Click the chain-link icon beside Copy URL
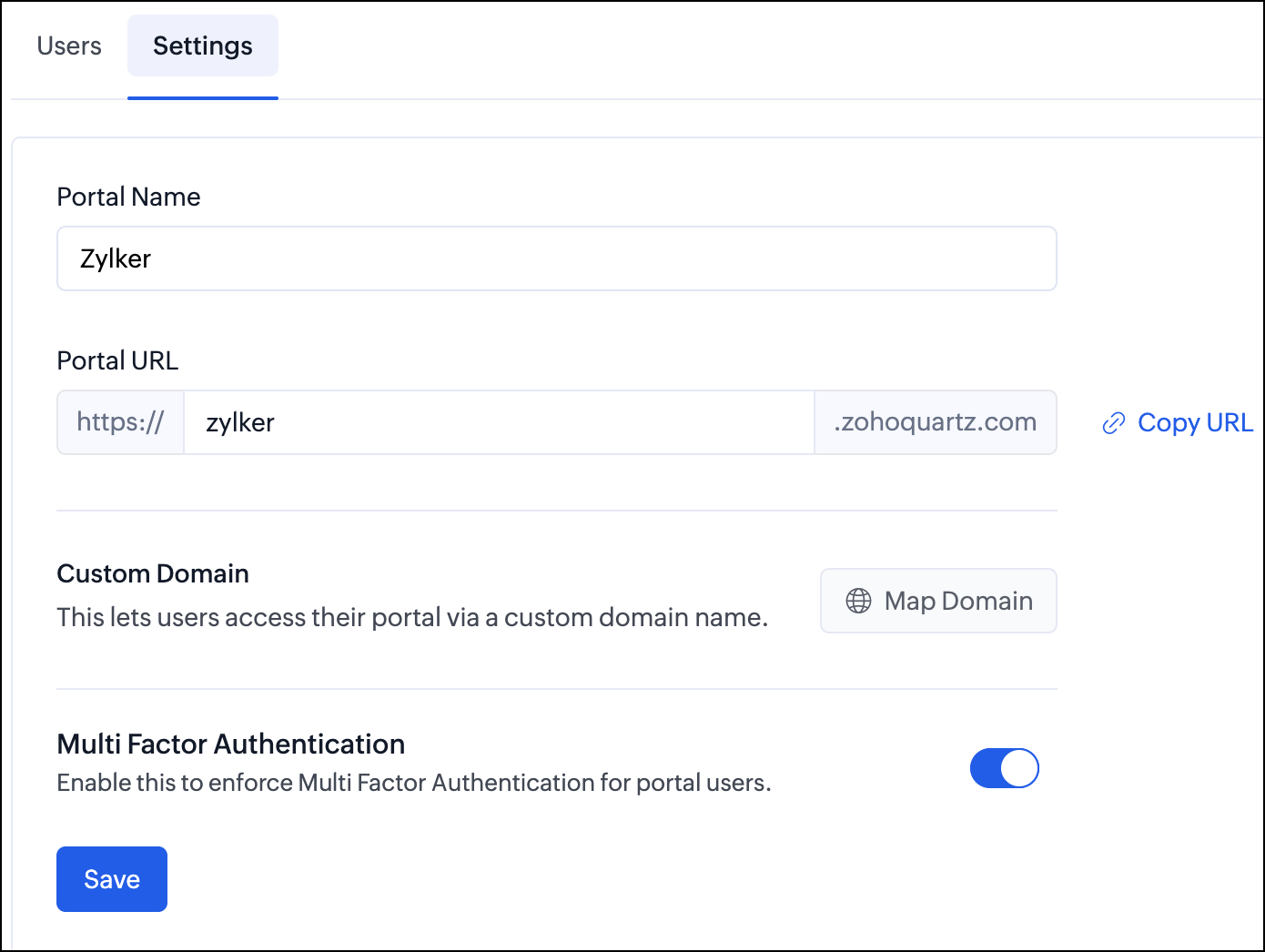 pyautogui.click(x=1113, y=423)
